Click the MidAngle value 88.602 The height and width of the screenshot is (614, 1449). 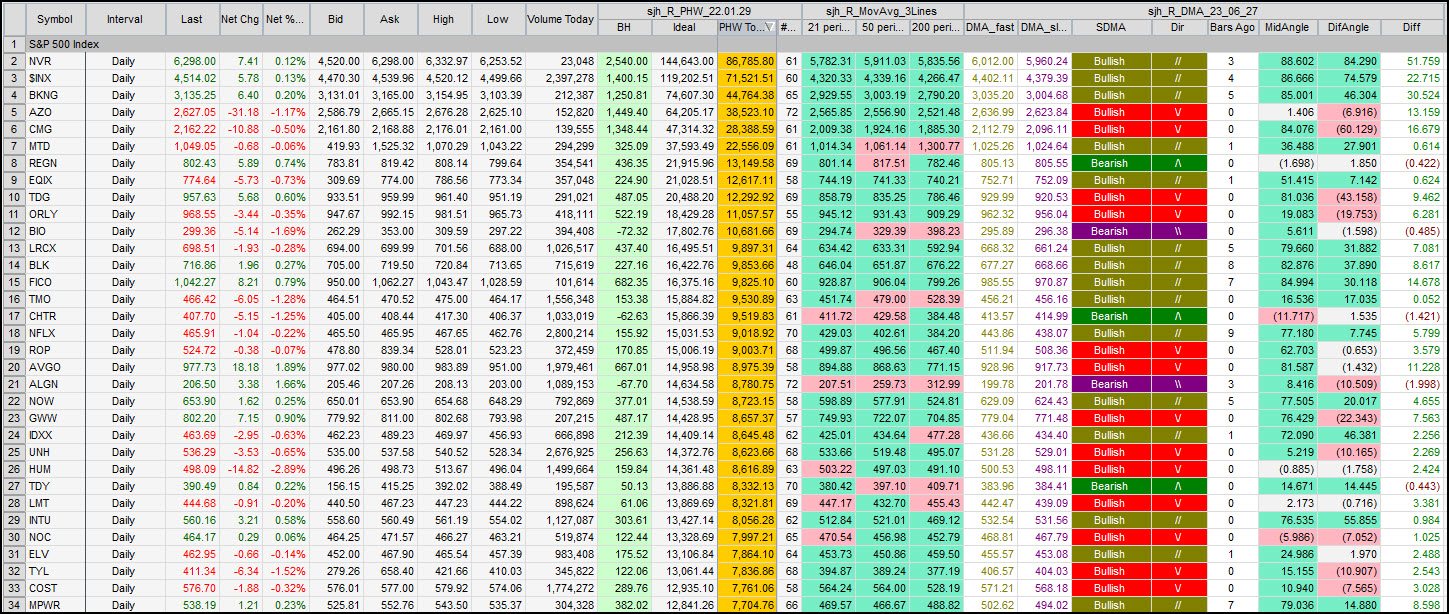point(1288,62)
